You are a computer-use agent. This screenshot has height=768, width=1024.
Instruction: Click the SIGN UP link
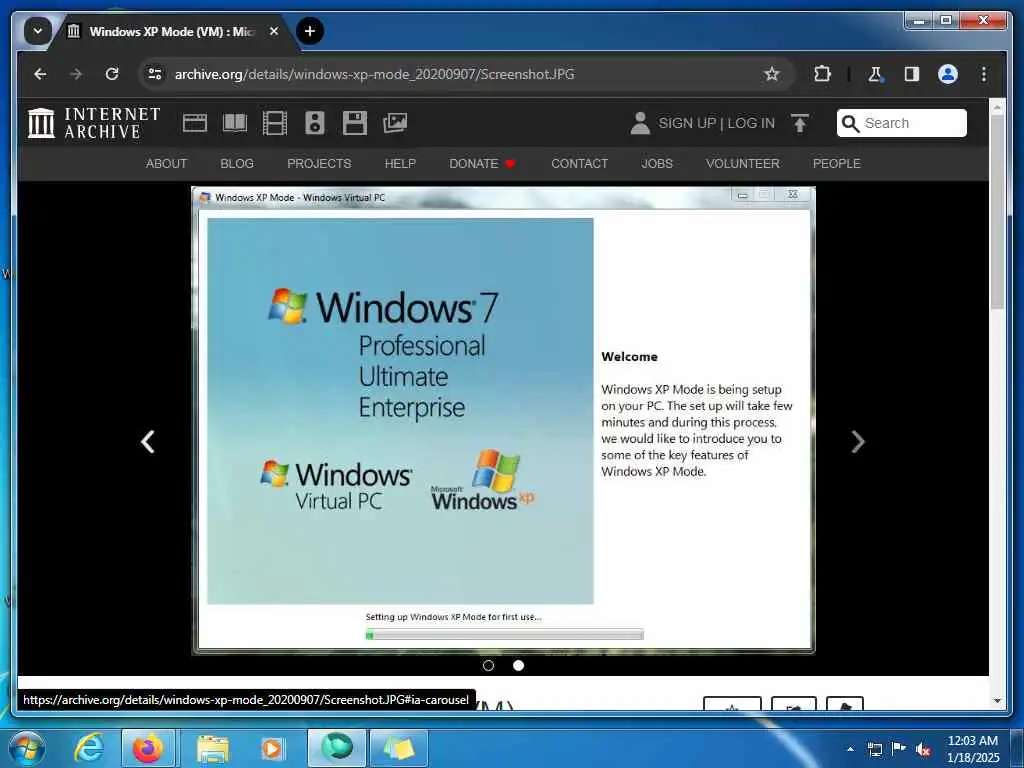pos(687,123)
